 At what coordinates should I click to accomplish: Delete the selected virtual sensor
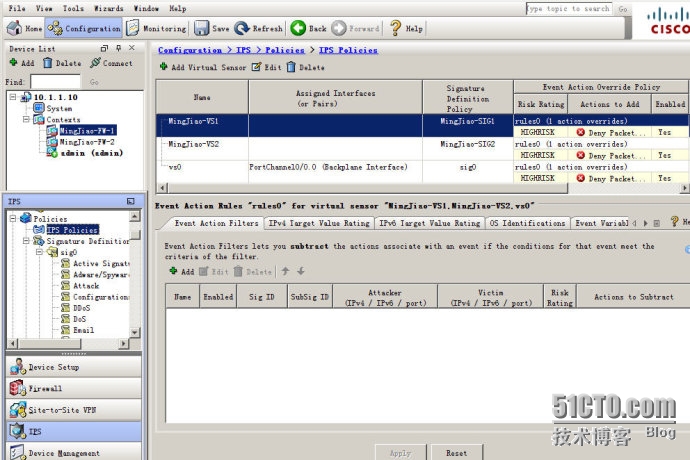(x=306, y=67)
